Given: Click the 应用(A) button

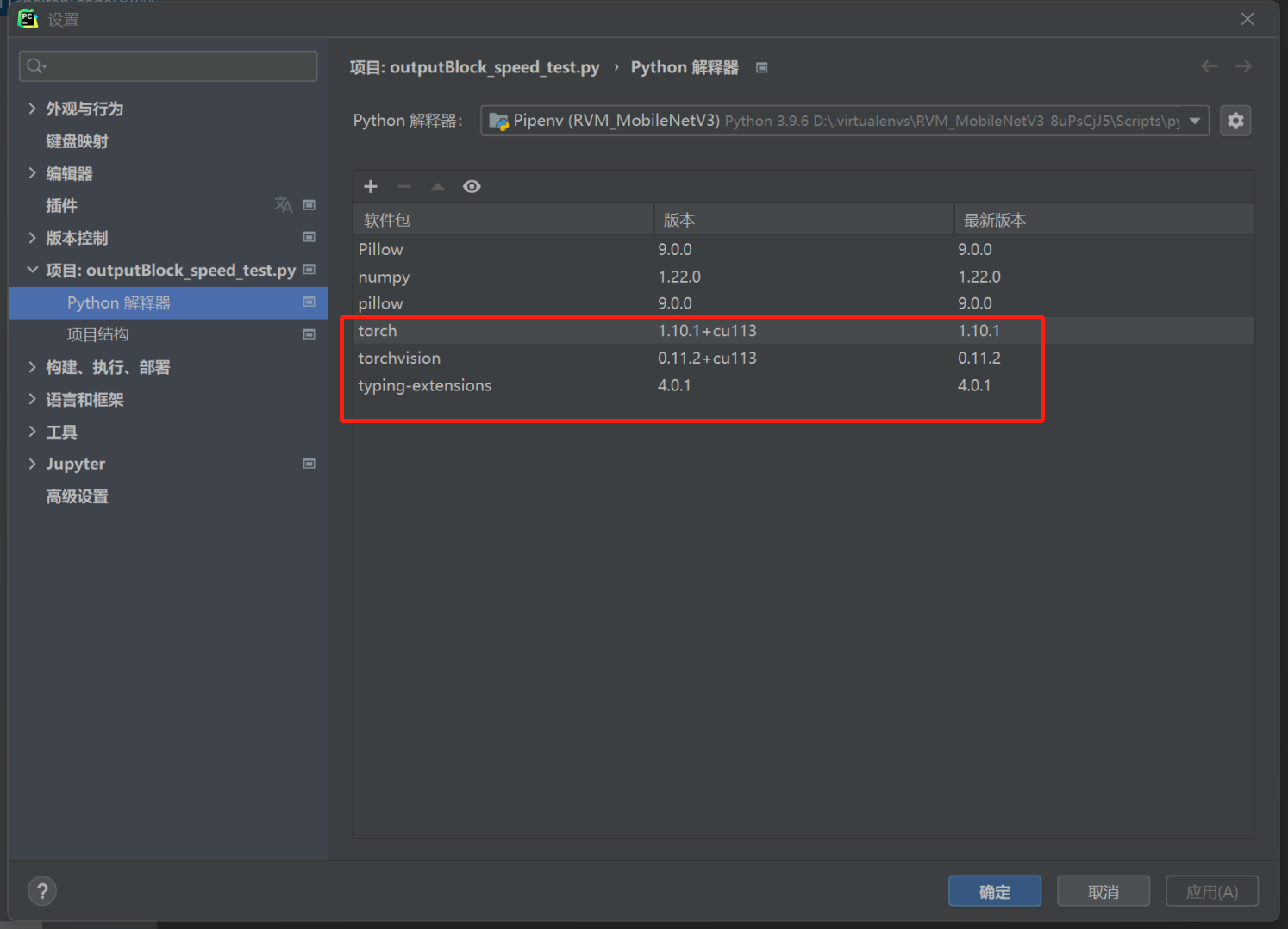Looking at the screenshot, I should (1212, 891).
